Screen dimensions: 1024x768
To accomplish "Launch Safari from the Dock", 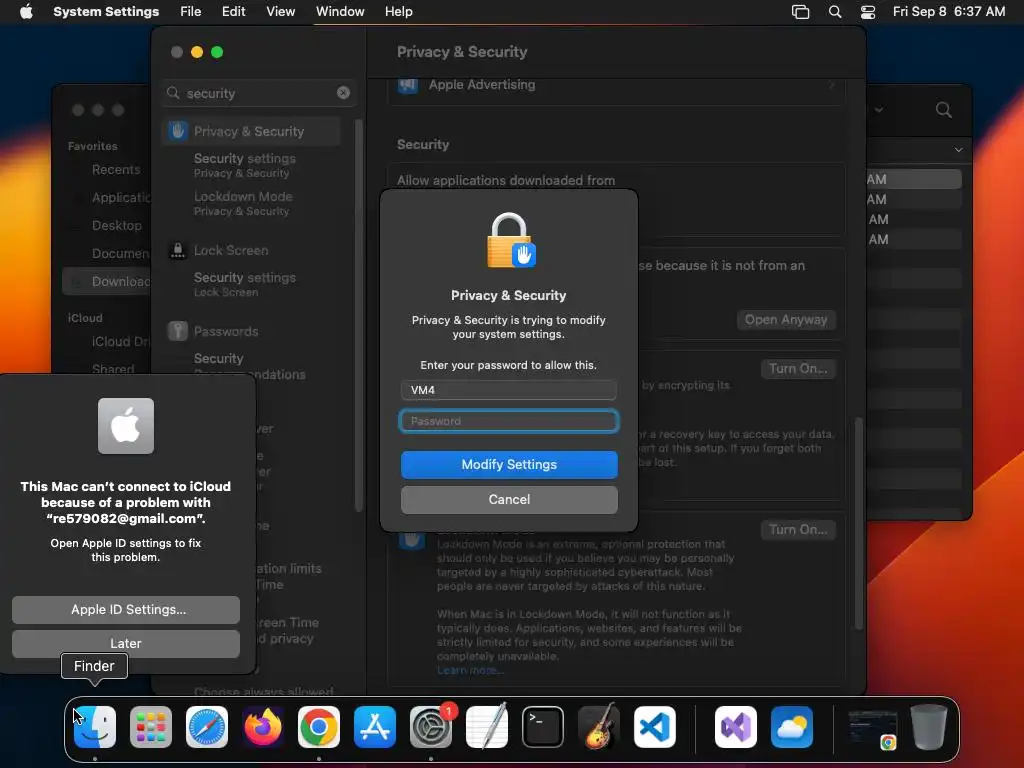I will pyautogui.click(x=207, y=727).
